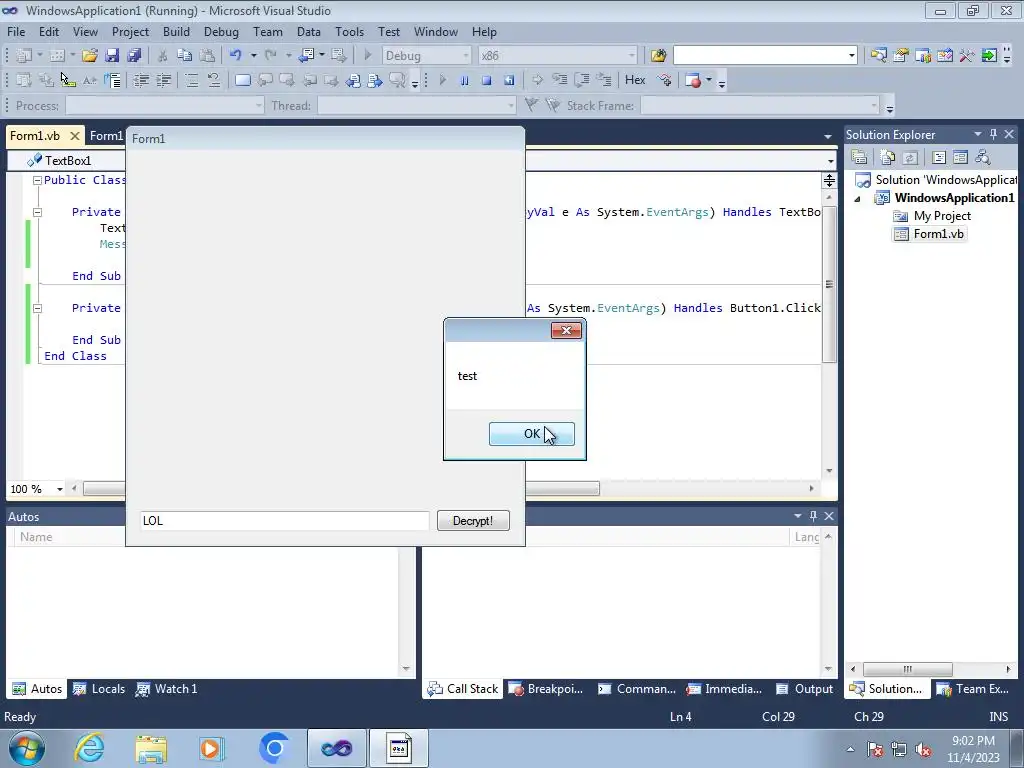Click the Increase Indent icon
Viewport: 1024px width, 768px height.
[163, 80]
